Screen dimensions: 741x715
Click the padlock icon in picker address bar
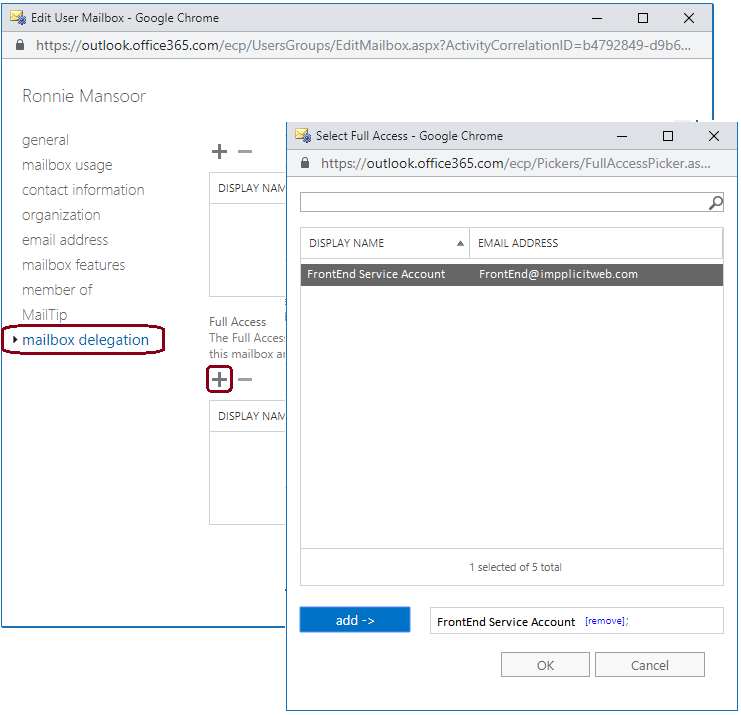pyautogui.click(x=306, y=163)
